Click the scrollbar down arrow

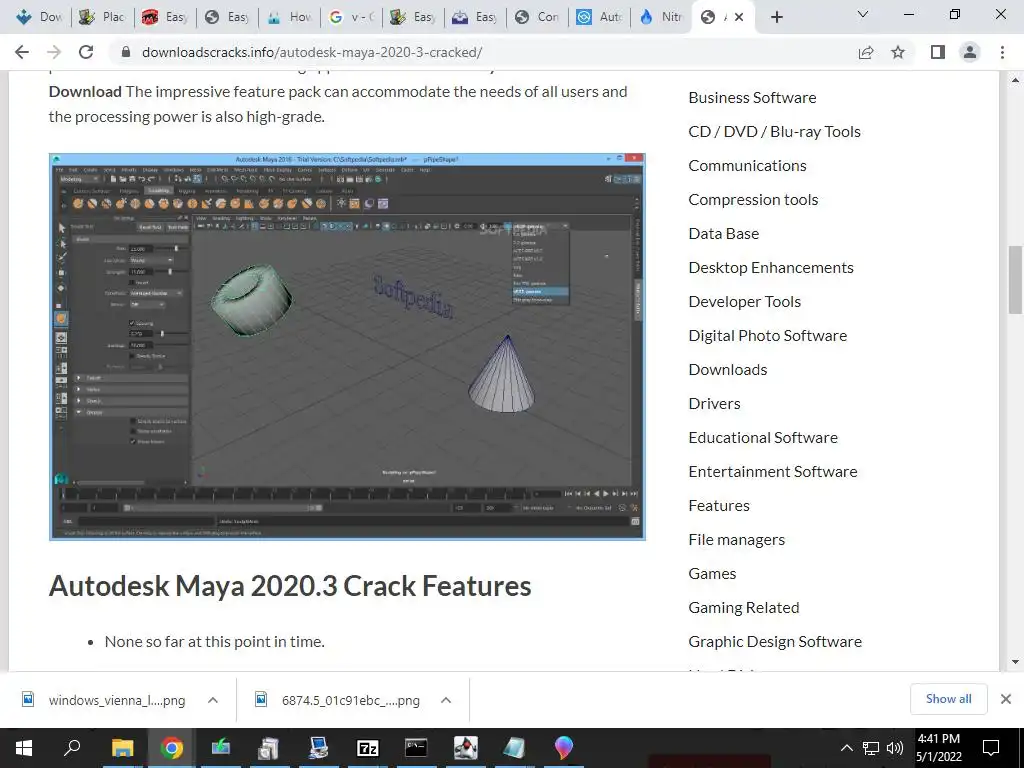[x=1014, y=662]
